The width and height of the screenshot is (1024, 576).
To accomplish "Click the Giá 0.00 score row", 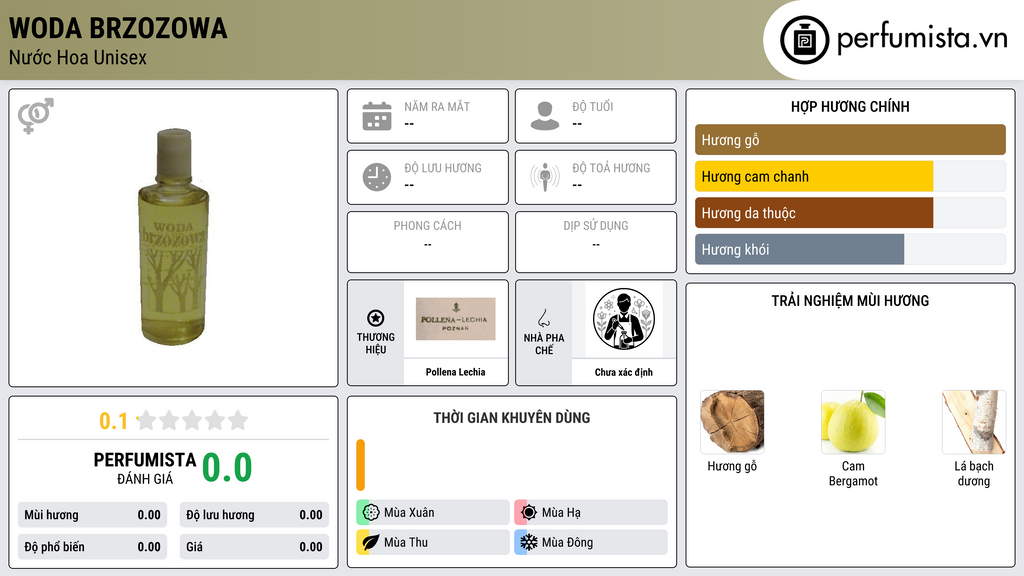I will [254, 547].
